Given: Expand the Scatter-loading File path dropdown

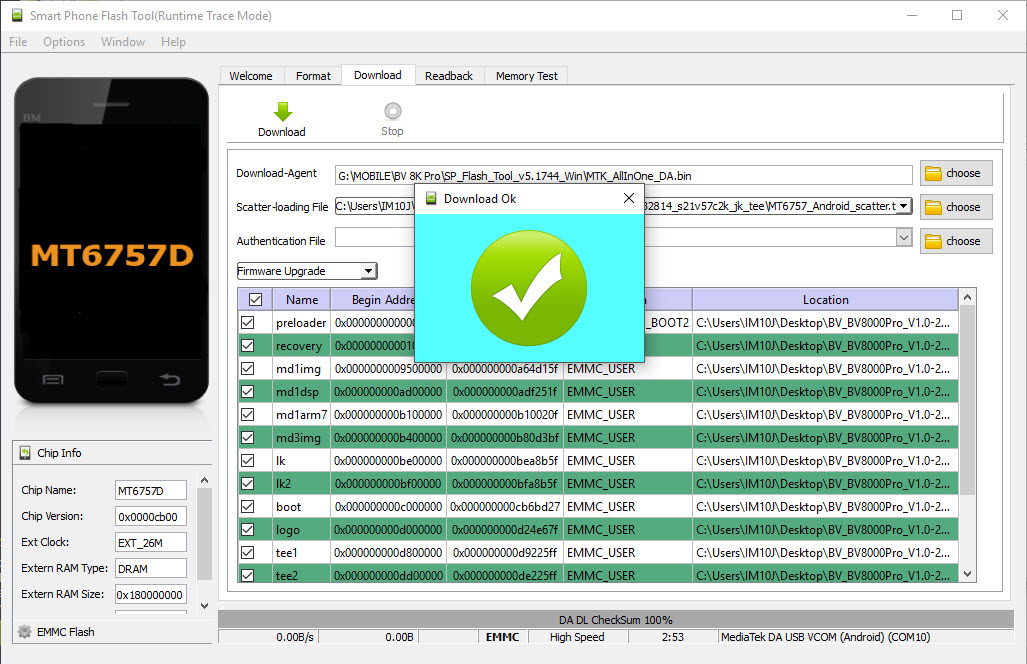Looking at the screenshot, I should (x=903, y=206).
